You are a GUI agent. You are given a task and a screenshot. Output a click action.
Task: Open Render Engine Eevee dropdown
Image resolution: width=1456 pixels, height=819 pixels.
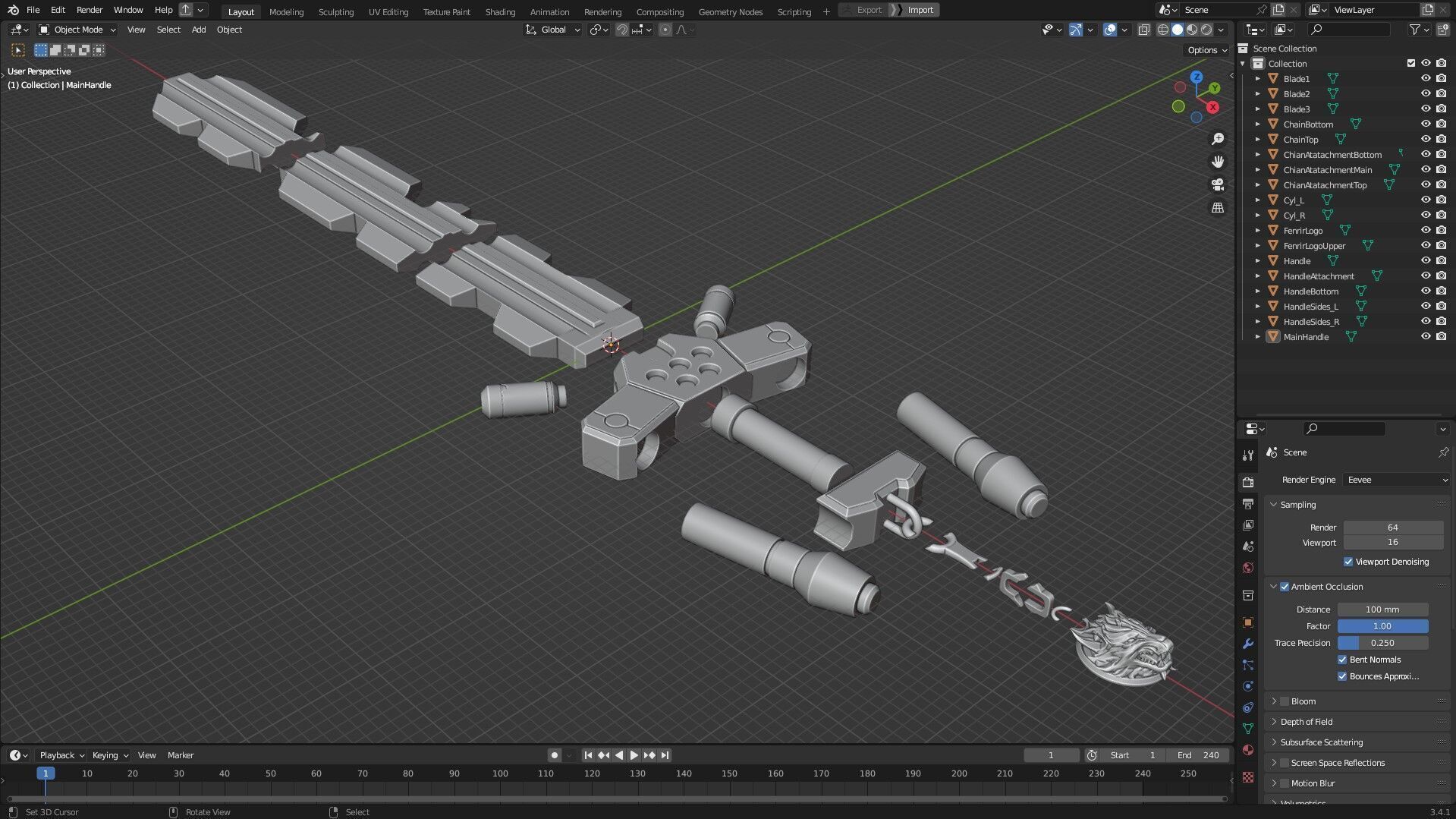click(x=1397, y=480)
